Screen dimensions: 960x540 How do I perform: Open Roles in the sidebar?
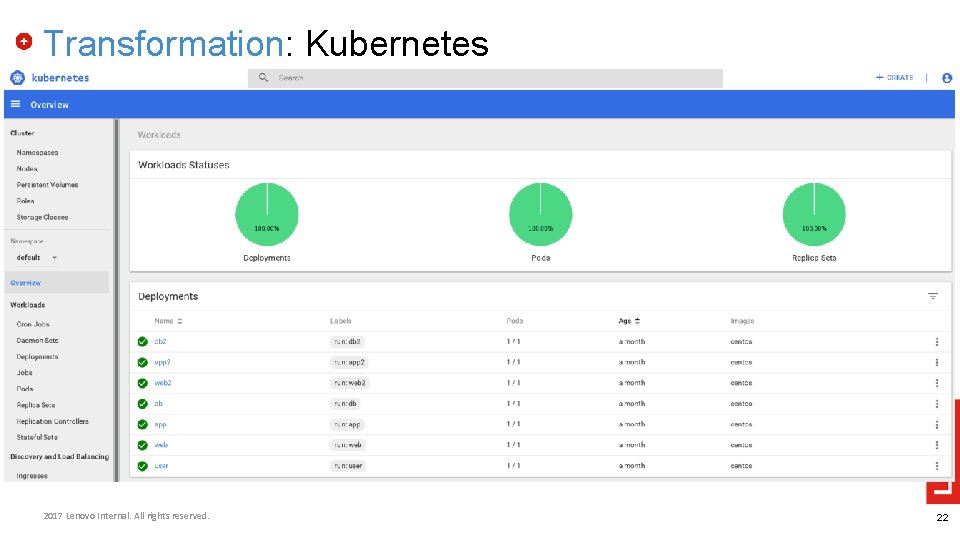point(25,201)
